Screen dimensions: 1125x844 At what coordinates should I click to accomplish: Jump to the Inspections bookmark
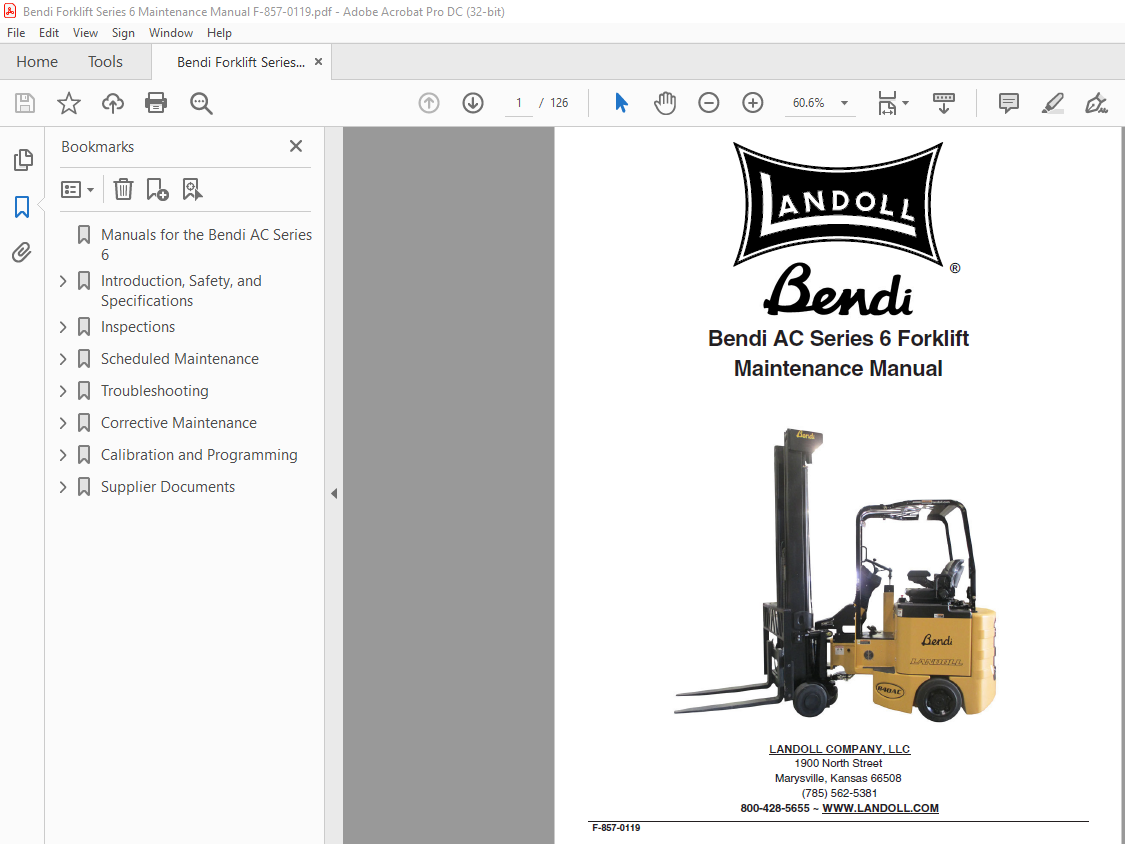pos(138,327)
